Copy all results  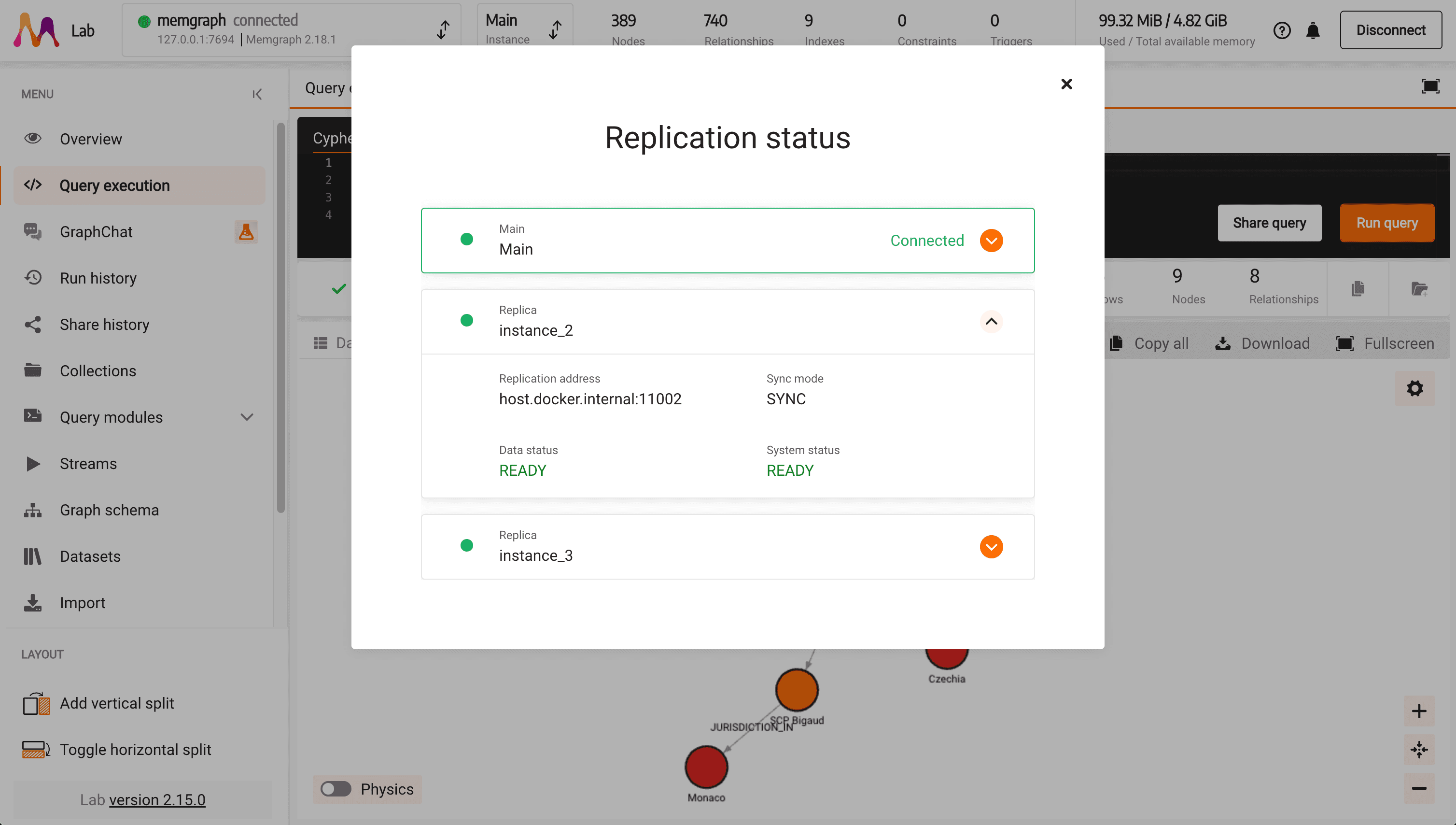(x=1149, y=343)
